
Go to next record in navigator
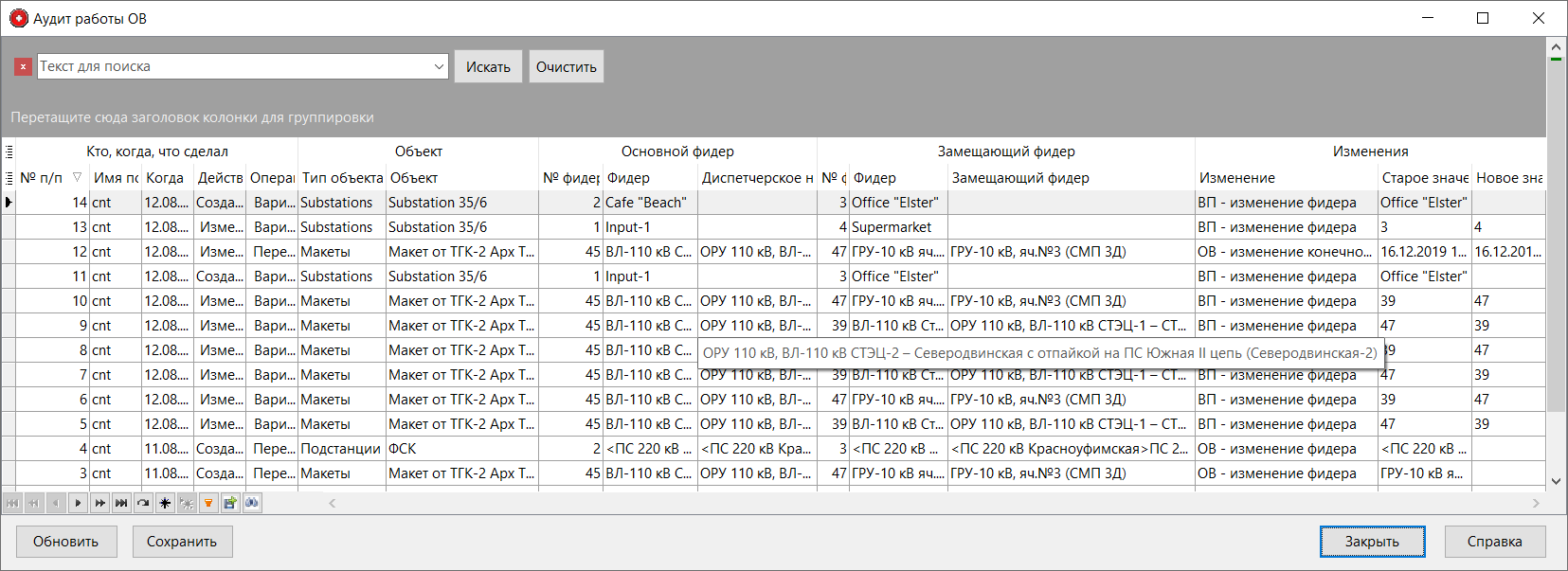click(x=79, y=503)
